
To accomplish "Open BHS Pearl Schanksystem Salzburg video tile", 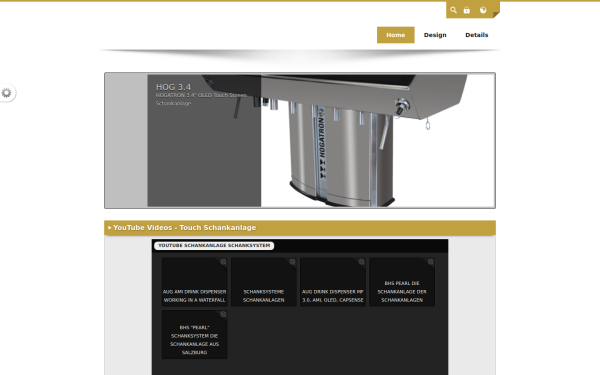I will 194,334.
